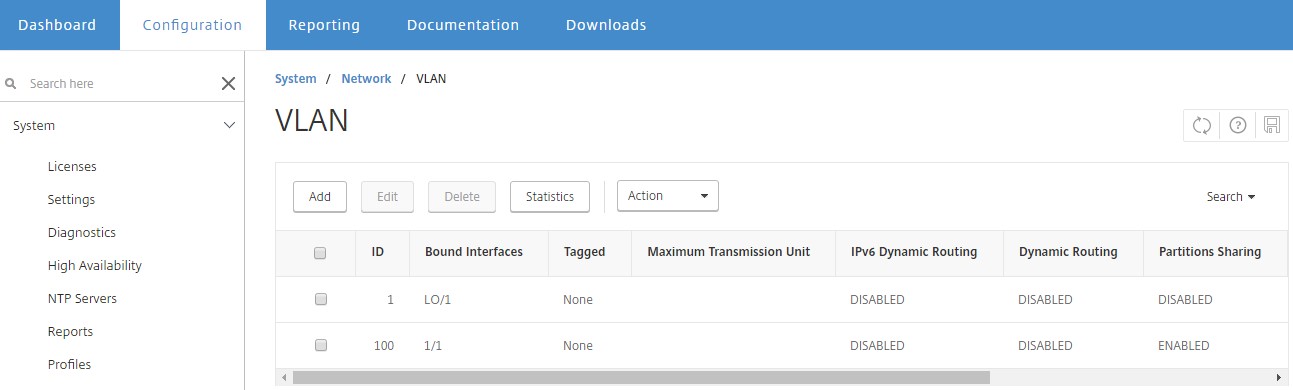Open Profiles in the sidebar
Image resolution: width=1293 pixels, height=390 pixels.
click(x=69, y=365)
